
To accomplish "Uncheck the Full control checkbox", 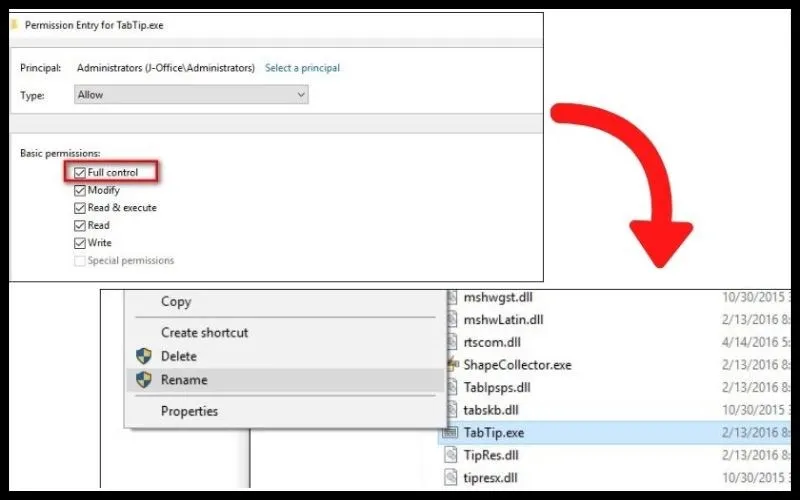I will point(80,173).
